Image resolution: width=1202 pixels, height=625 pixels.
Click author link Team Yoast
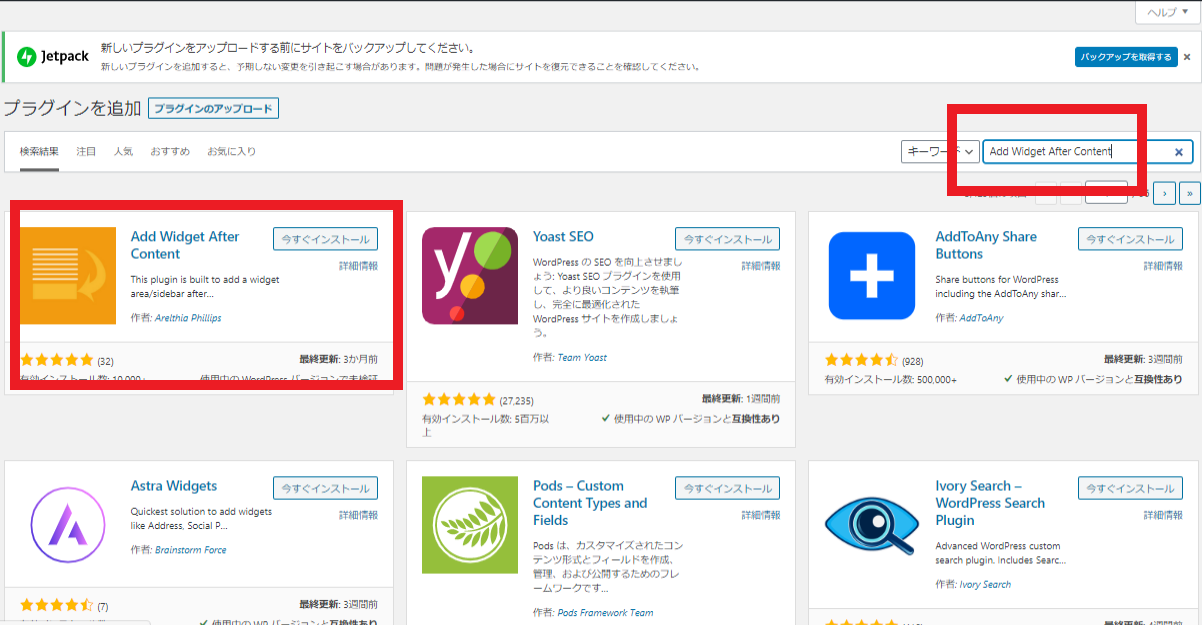[582, 357]
